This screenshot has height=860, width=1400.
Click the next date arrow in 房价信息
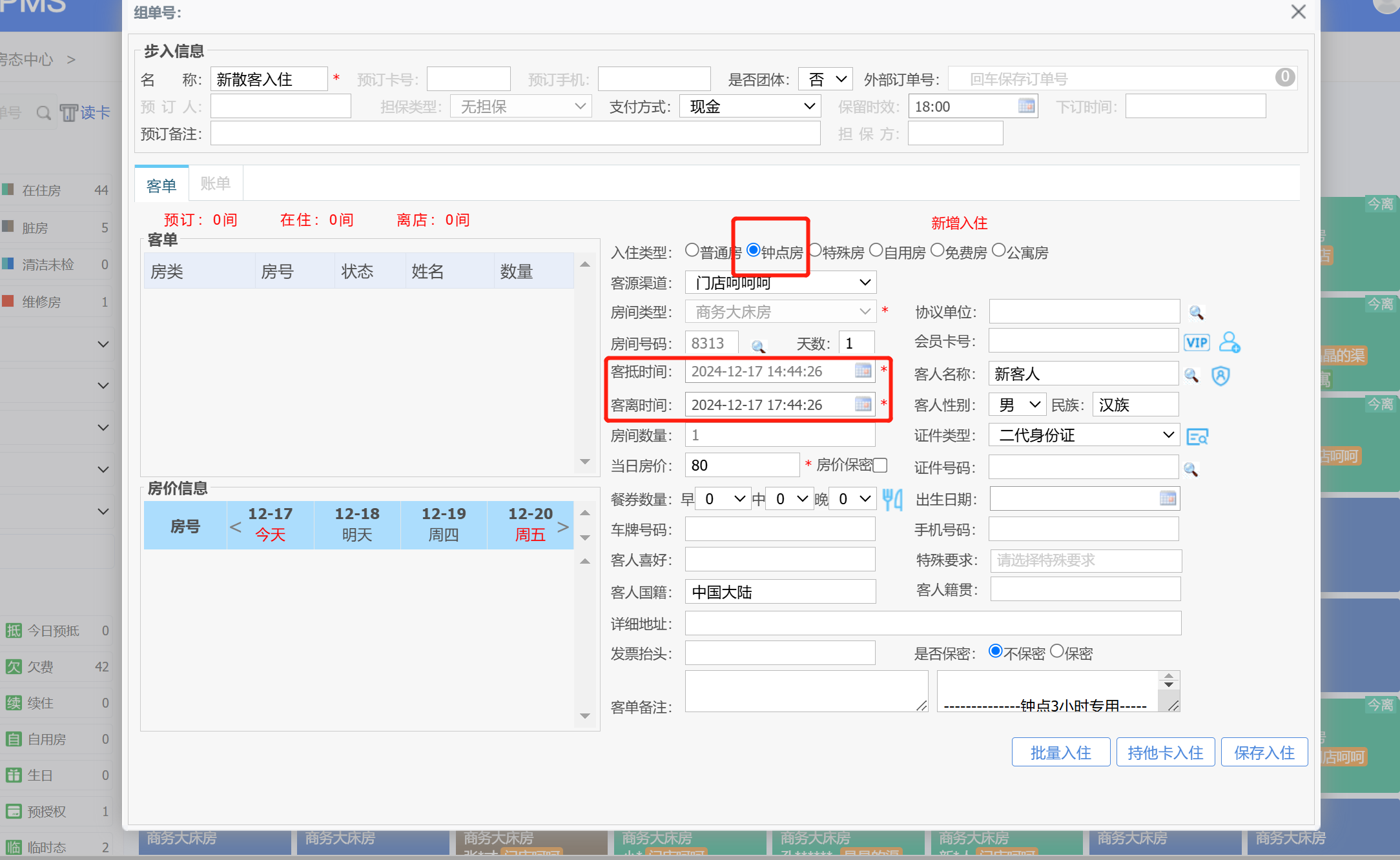pos(563,527)
